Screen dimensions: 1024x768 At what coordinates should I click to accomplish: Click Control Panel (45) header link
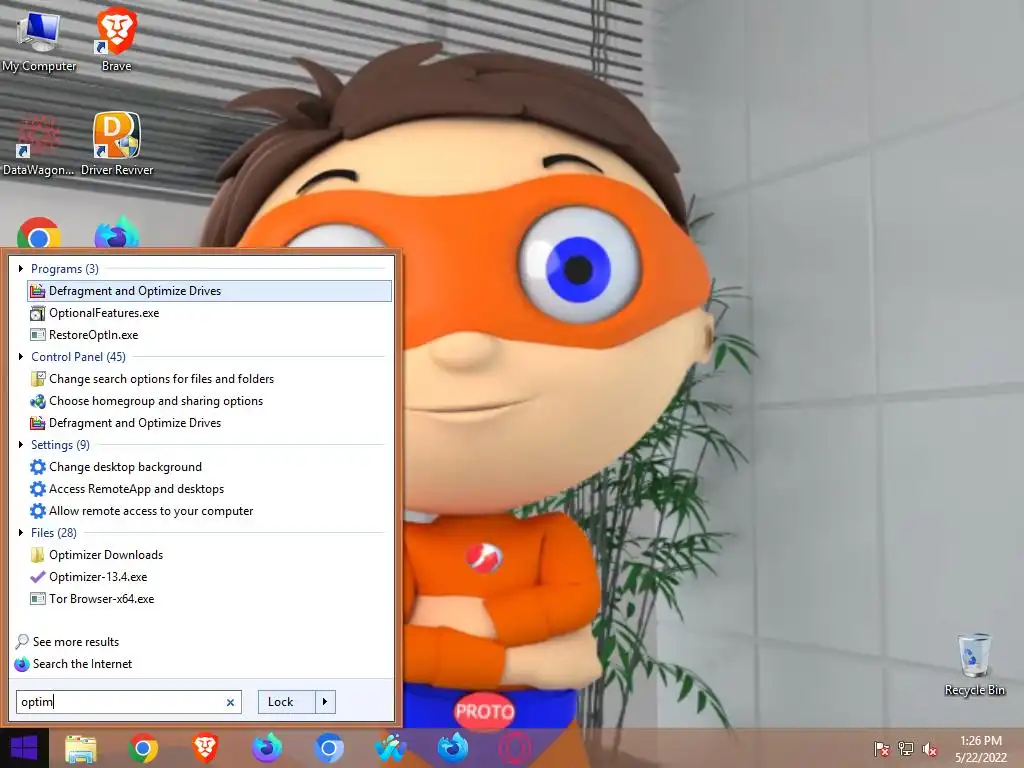point(78,357)
